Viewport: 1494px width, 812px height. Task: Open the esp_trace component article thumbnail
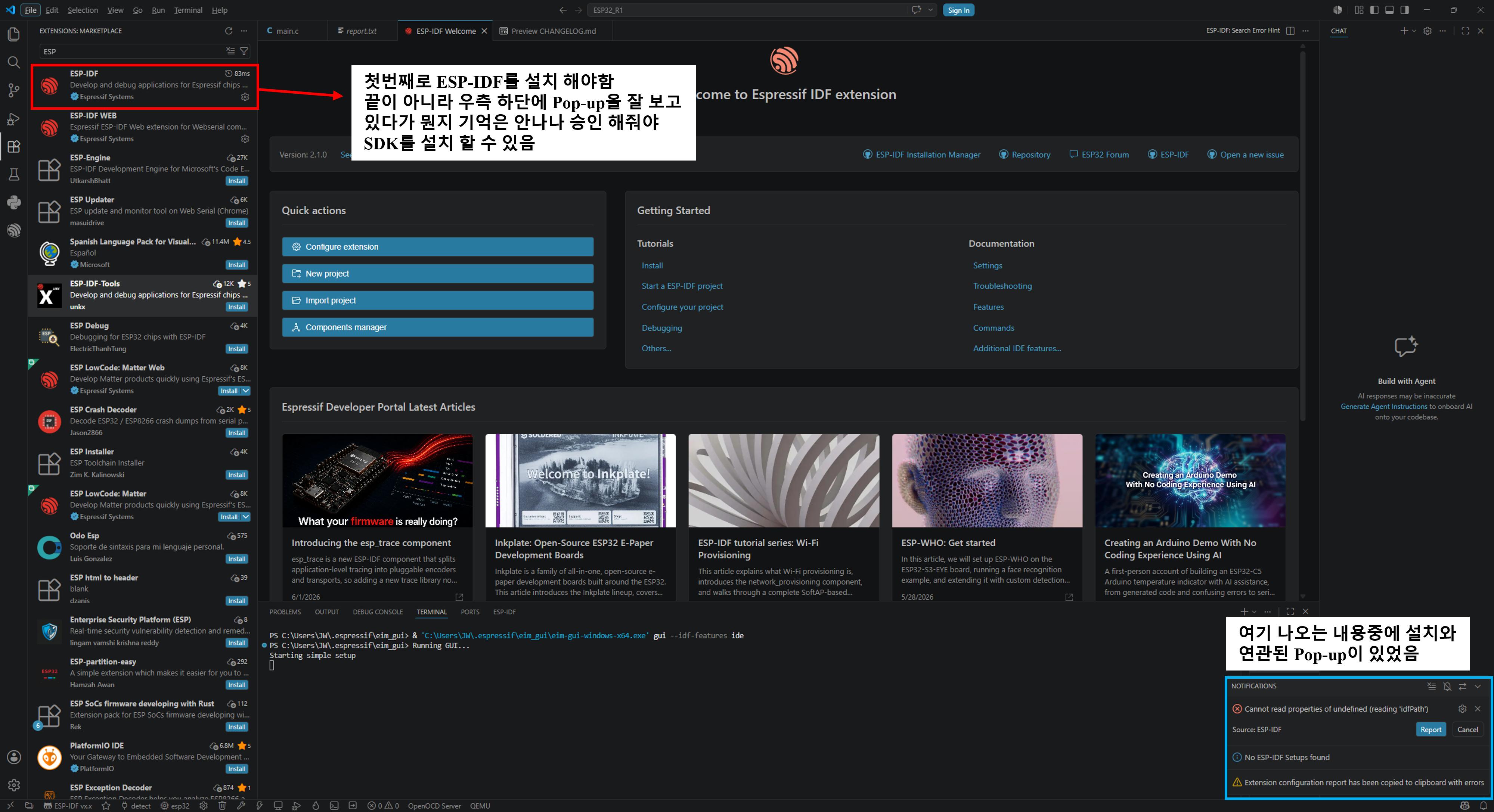378,481
